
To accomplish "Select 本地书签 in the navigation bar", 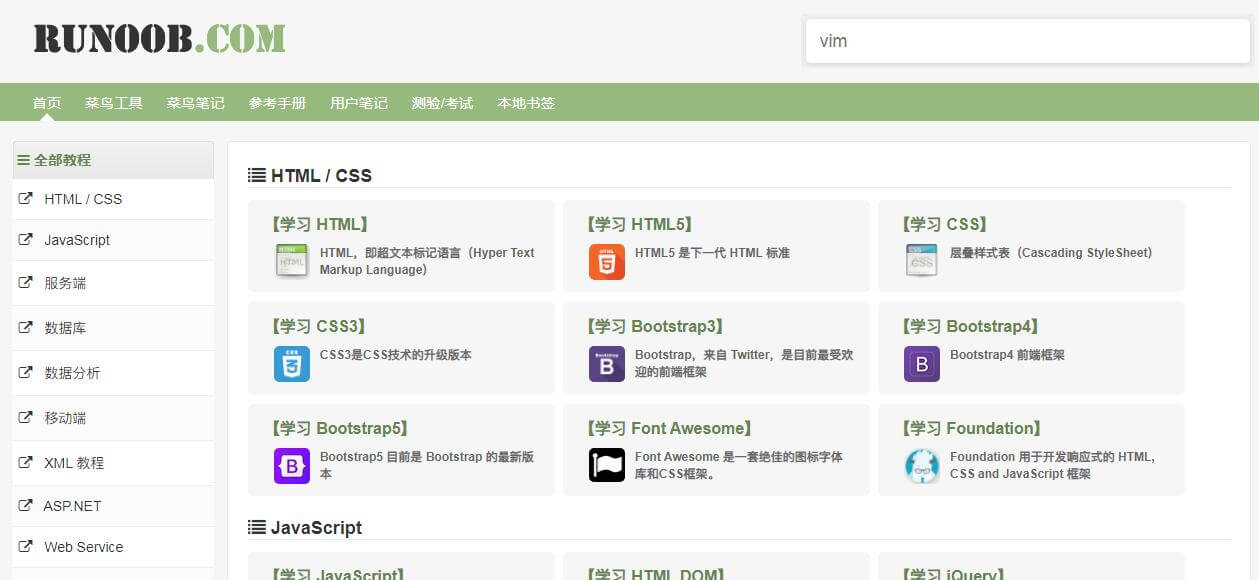I will click(x=526, y=103).
